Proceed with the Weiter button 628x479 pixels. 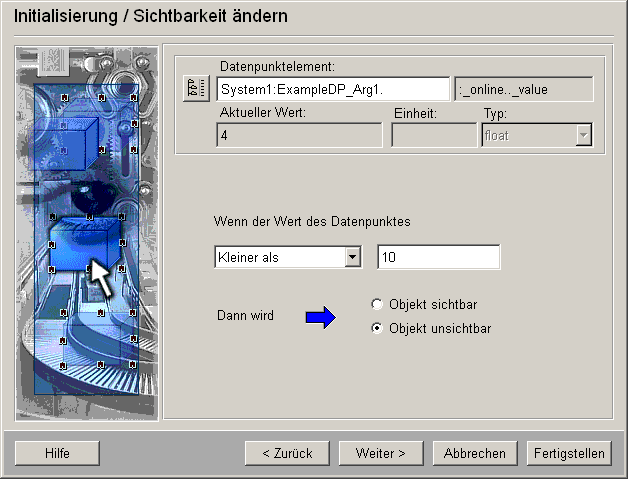coord(381,453)
